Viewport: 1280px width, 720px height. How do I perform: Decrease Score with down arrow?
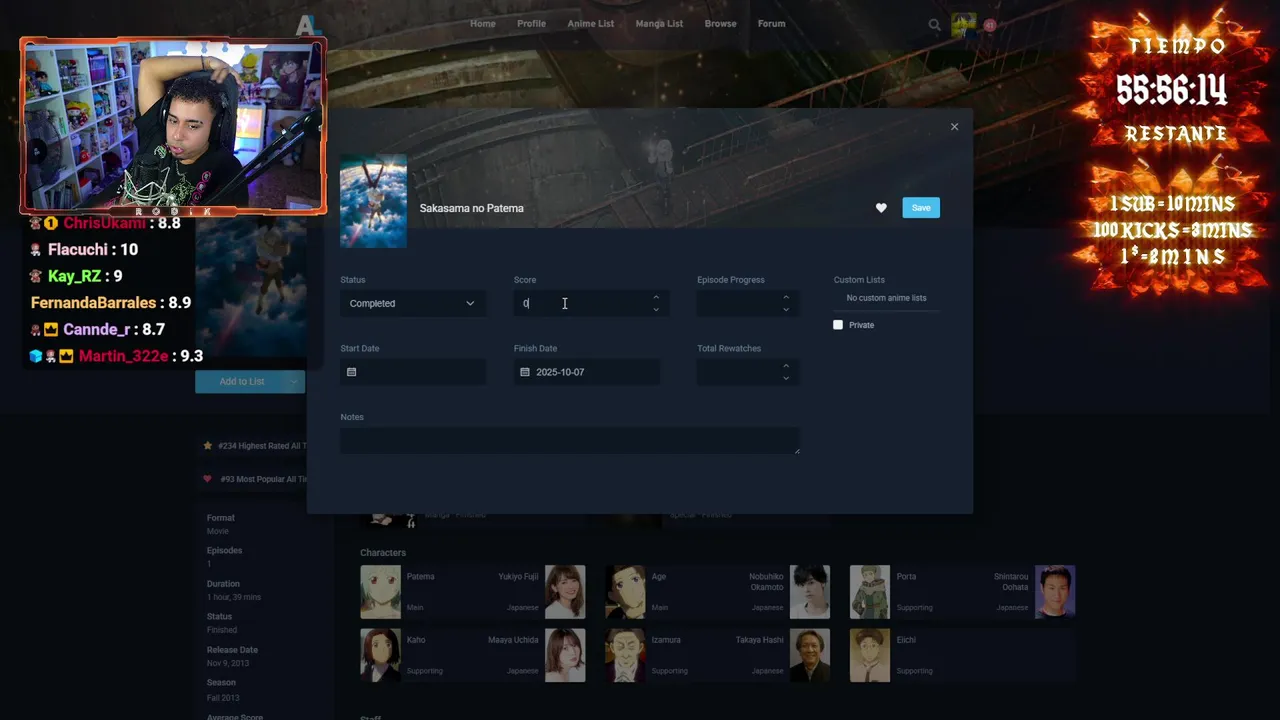(656, 309)
